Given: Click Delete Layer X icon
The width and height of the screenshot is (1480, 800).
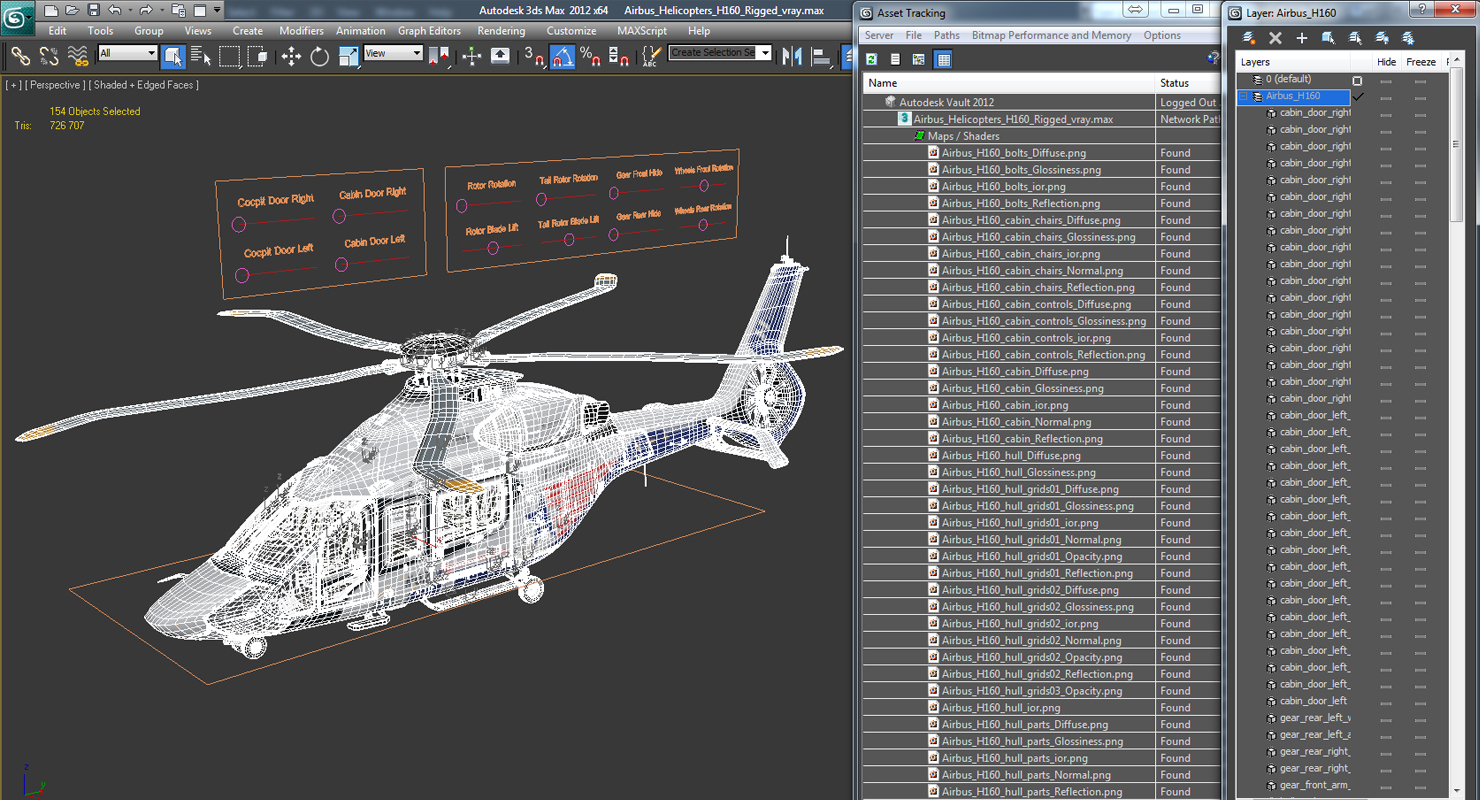Looking at the screenshot, I should pos(1275,38).
